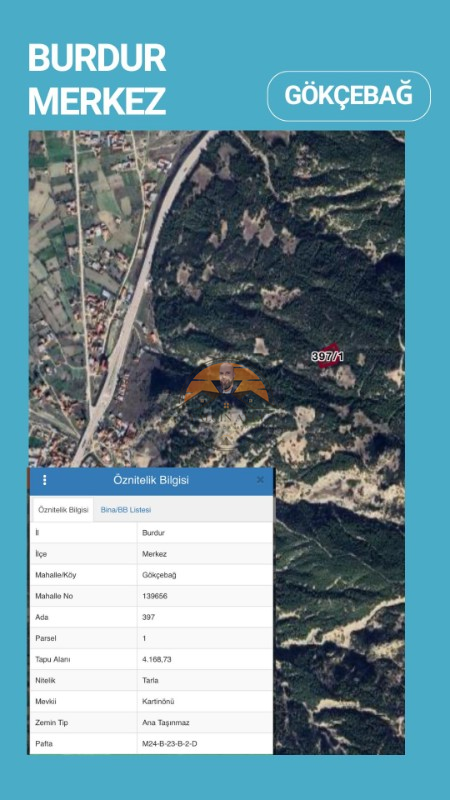Click the Ada value 397
The width and height of the screenshot is (450, 800).
click(148, 617)
